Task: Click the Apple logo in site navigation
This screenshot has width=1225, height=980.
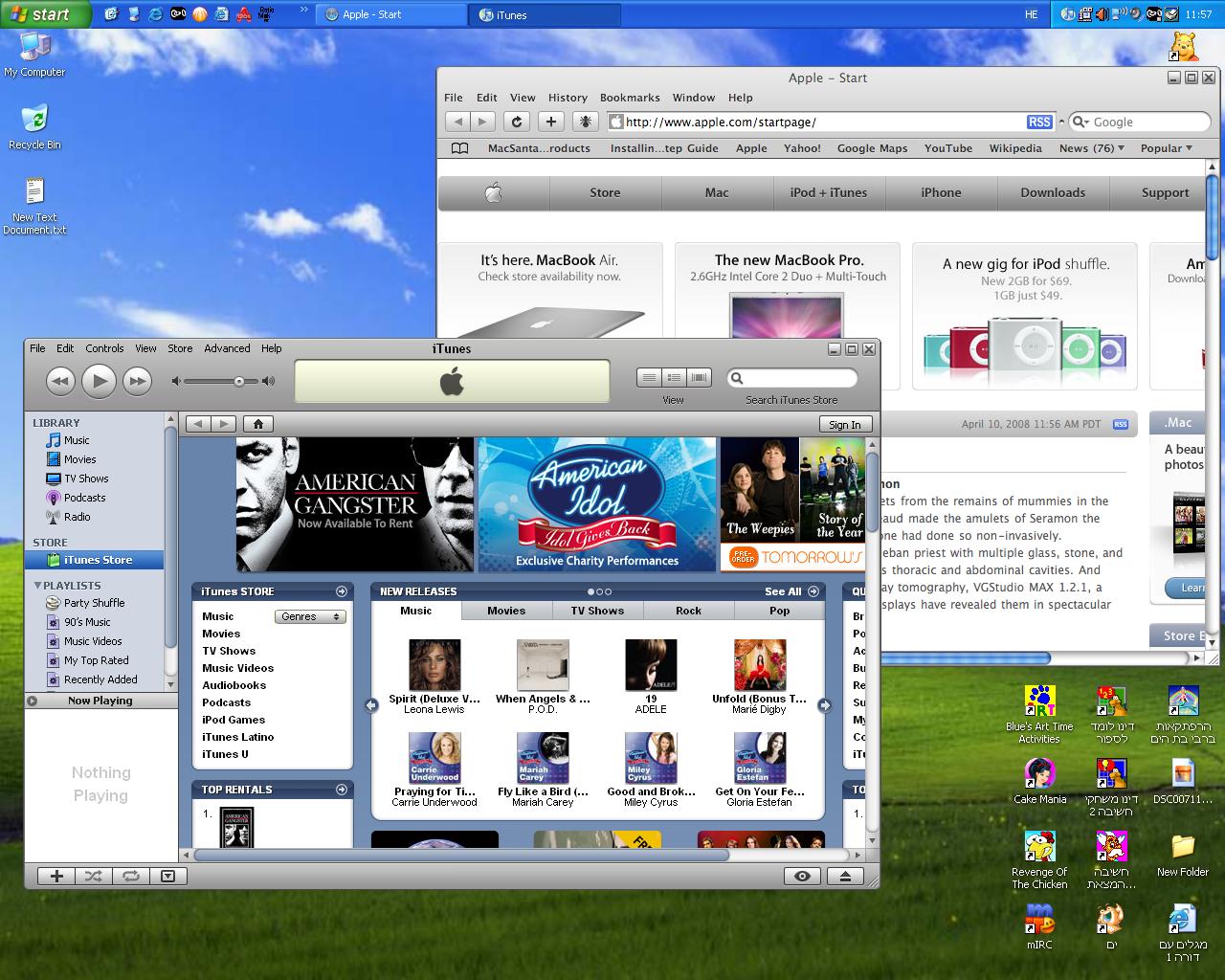Action: 494,192
